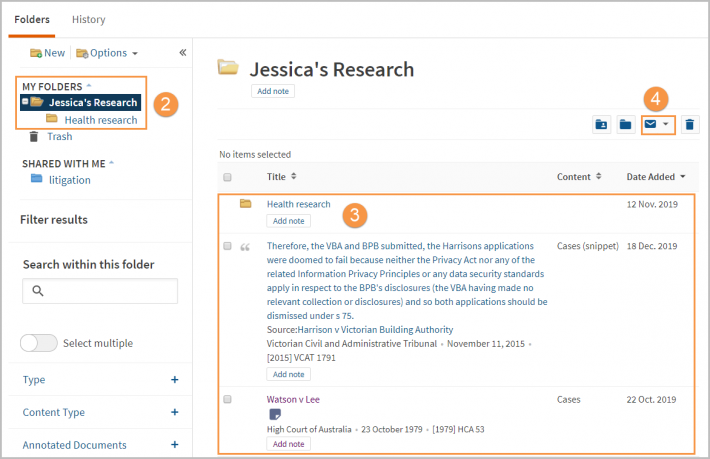Click the Health research folder icon in sidebar
The width and height of the screenshot is (710, 459).
(x=52, y=119)
